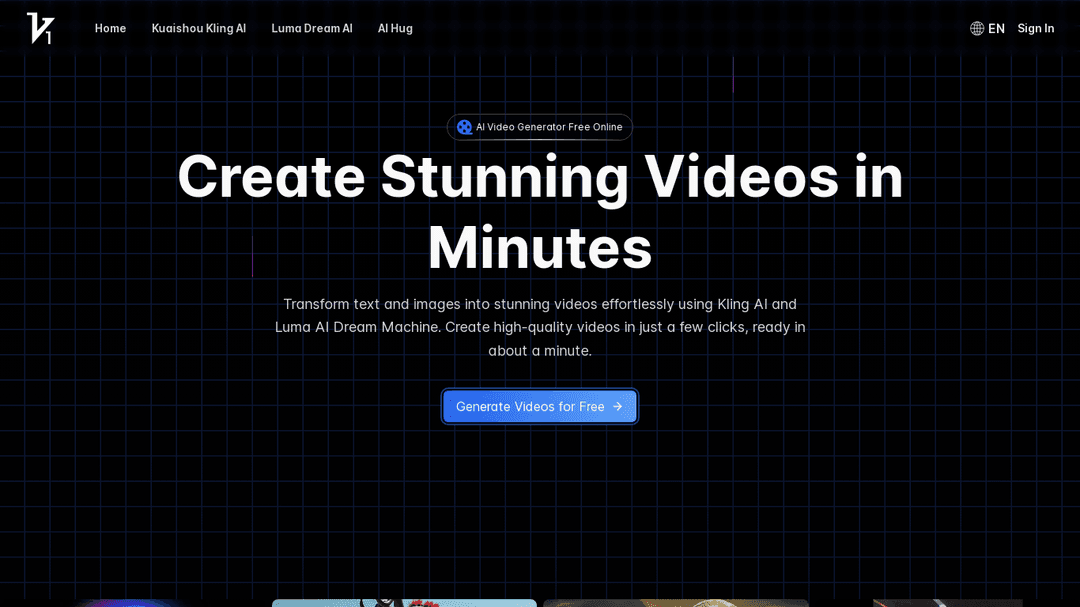The width and height of the screenshot is (1080, 607).
Task: Click the V1 logo in the header
Action: [x=40, y=28]
